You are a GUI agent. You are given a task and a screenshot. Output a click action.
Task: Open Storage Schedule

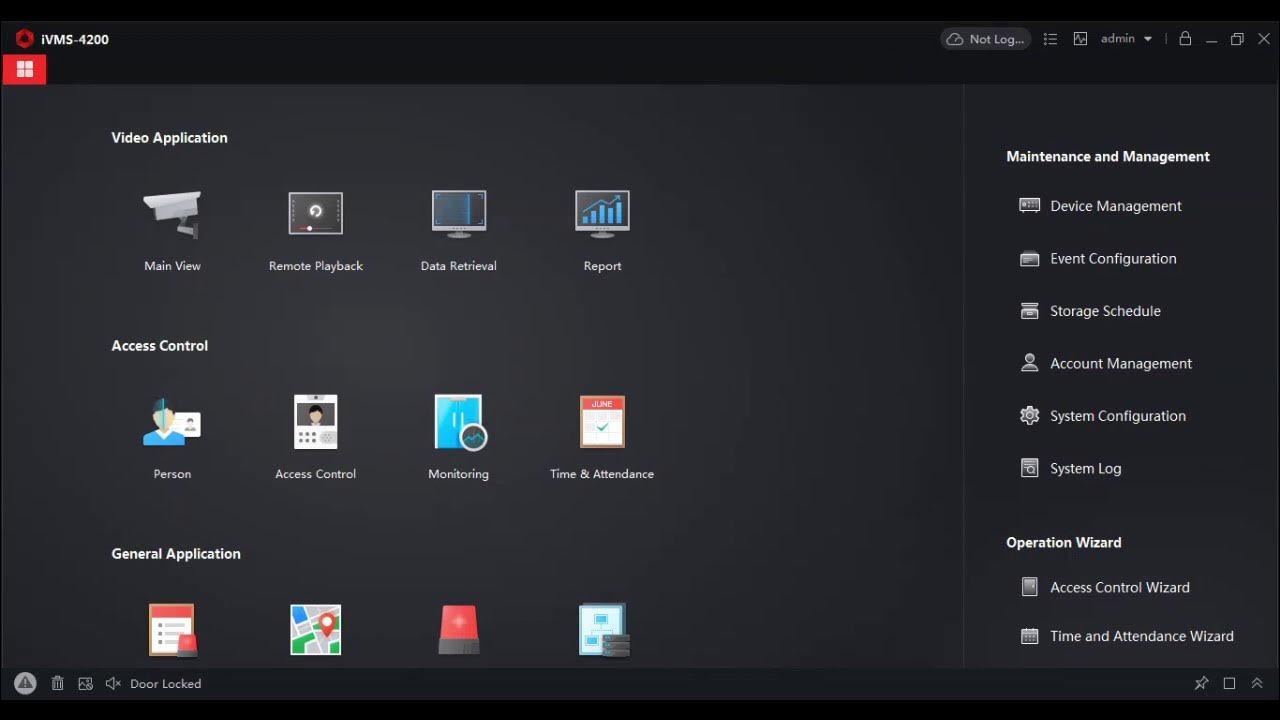[1090, 311]
